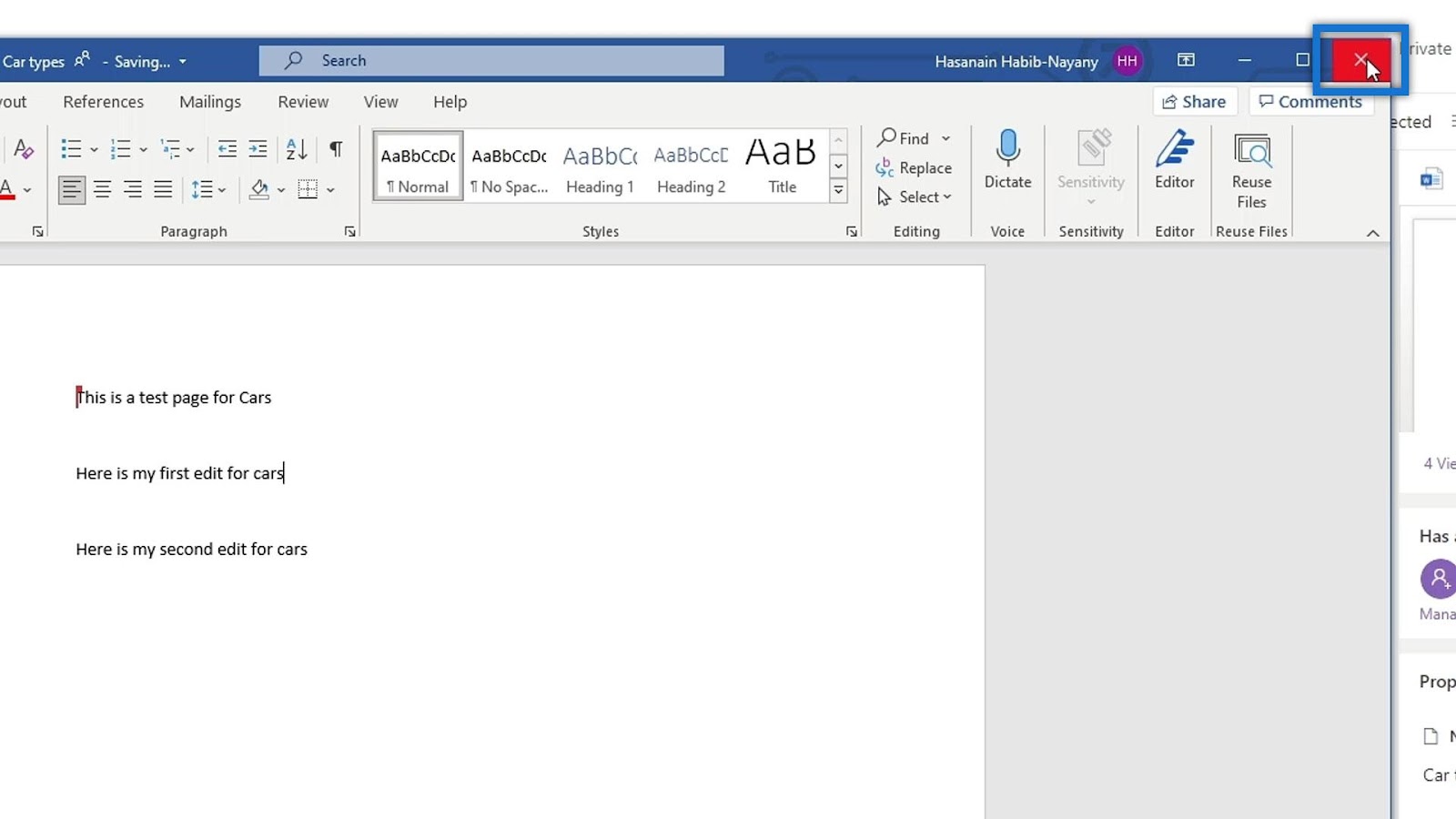Image resolution: width=1456 pixels, height=819 pixels.
Task: Open the Mailings tab
Action: pyautogui.click(x=210, y=102)
